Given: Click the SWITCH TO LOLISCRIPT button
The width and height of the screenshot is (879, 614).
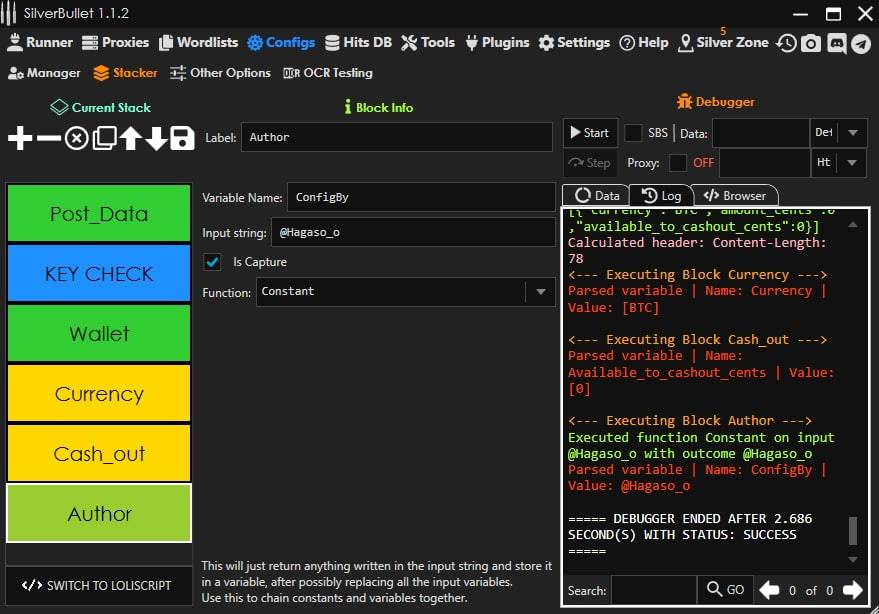Looking at the screenshot, I should pos(98,585).
